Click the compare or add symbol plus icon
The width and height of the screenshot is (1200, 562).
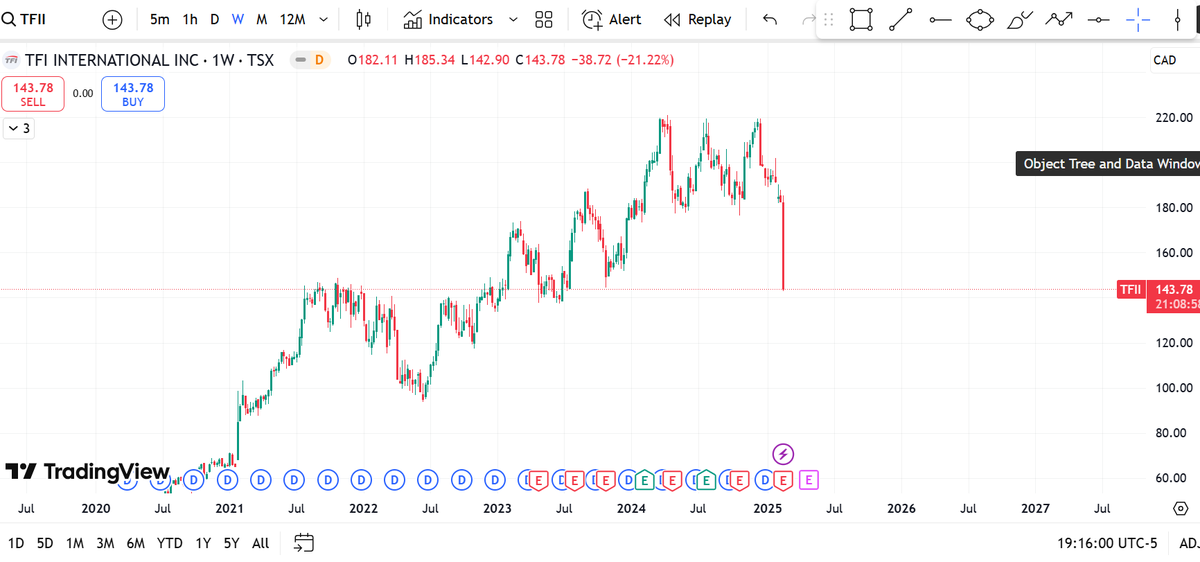pyautogui.click(x=113, y=19)
